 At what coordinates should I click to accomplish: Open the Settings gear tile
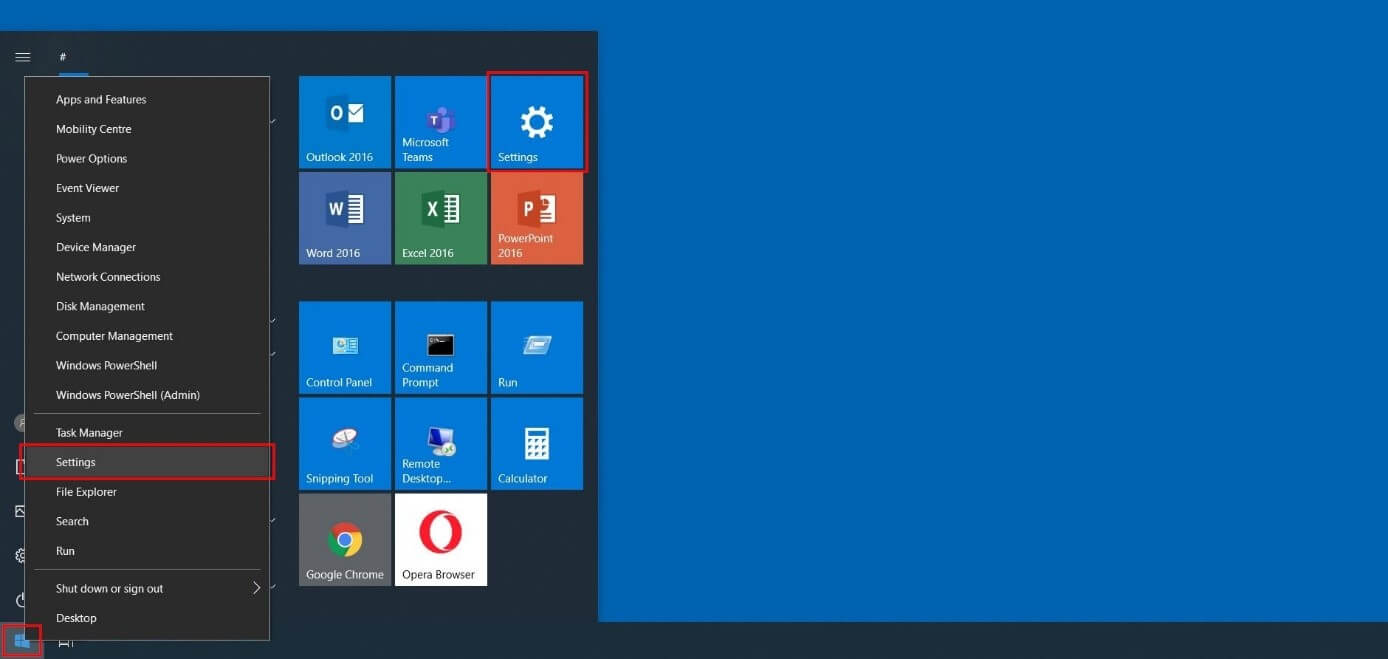(536, 121)
